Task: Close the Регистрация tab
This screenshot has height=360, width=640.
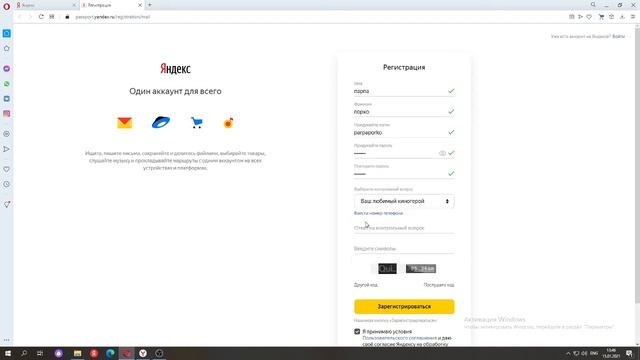Action: [x=140, y=5]
